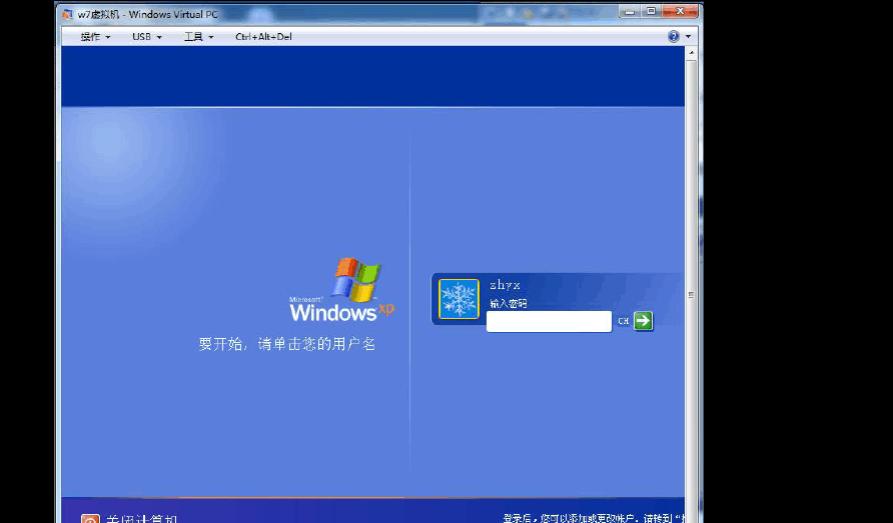Open the 操作 menu
The width and height of the screenshot is (893, 523).
[x=95, y=36]
